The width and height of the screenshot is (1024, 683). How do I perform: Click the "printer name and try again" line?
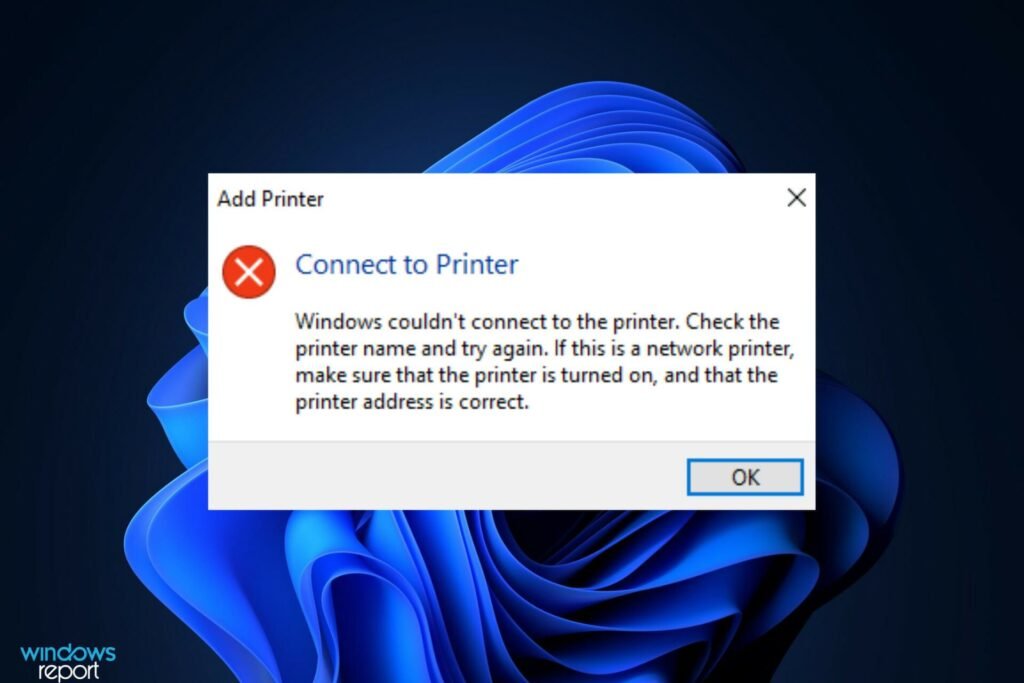click(x=544, y=348)
